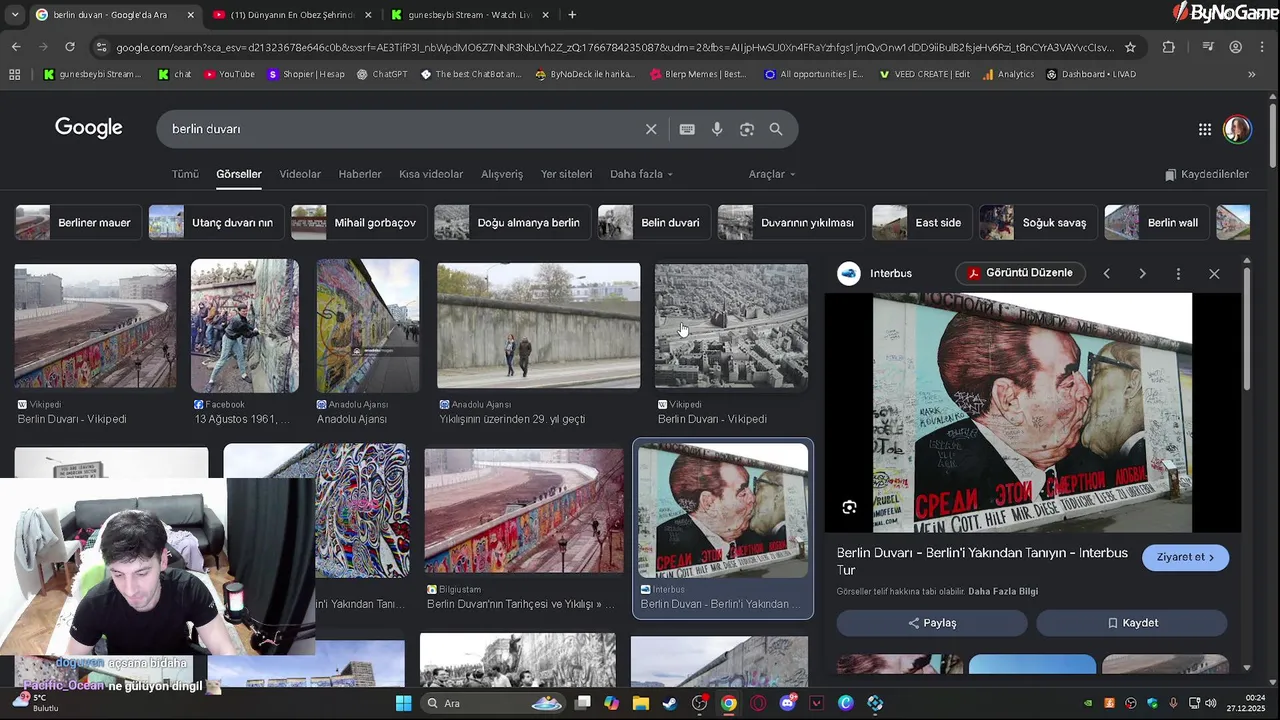Open the on-screen keyboard input tool

tap(687, 129)
